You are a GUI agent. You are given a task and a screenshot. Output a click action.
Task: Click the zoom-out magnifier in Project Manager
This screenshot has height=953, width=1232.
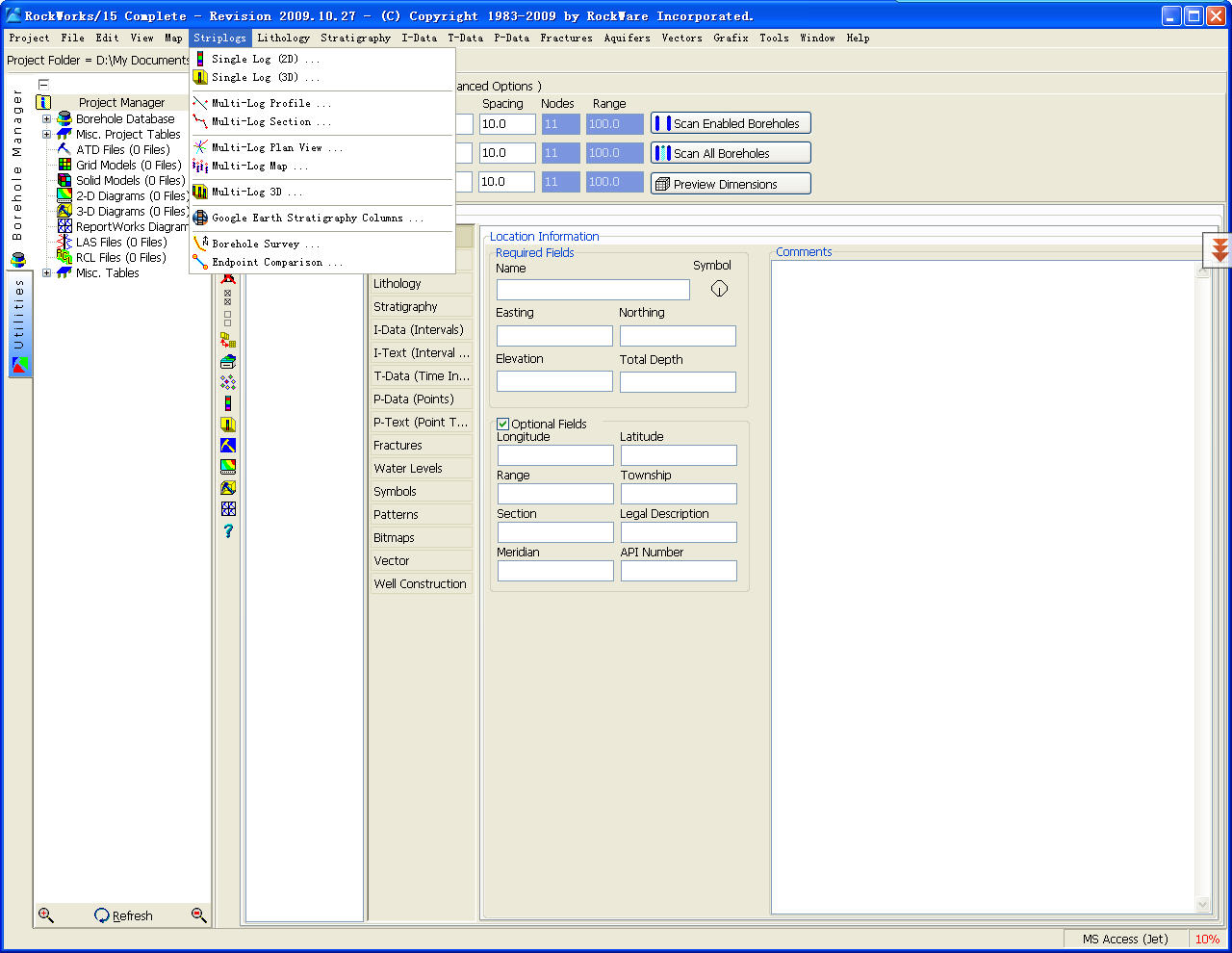(199, 915)
